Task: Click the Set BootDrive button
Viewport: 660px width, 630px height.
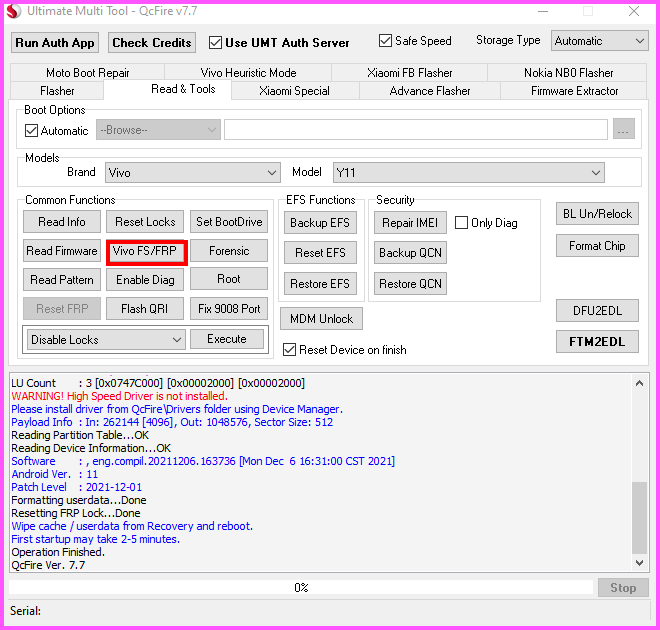Action: pos(229,222)
